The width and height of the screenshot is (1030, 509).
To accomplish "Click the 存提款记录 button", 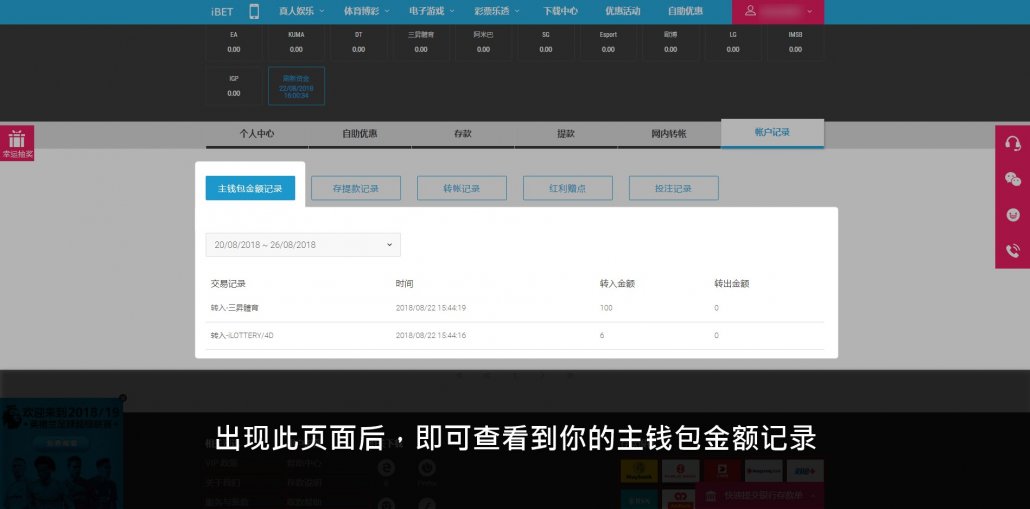I will pos(356,188).
